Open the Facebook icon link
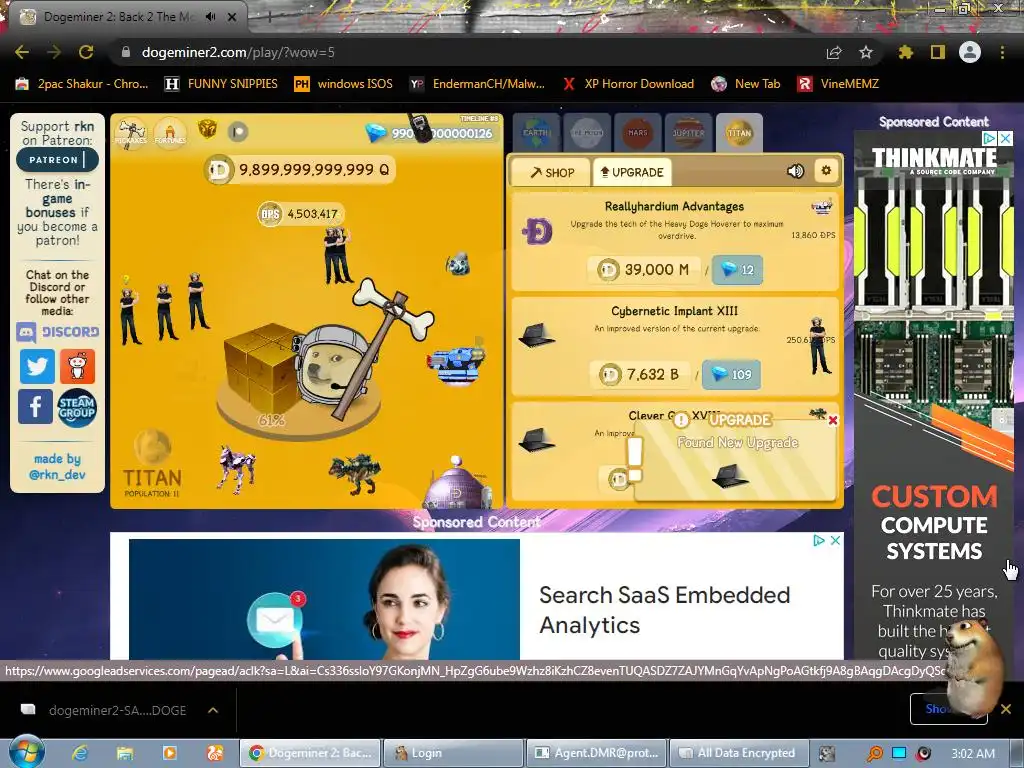 pos(35,406)
